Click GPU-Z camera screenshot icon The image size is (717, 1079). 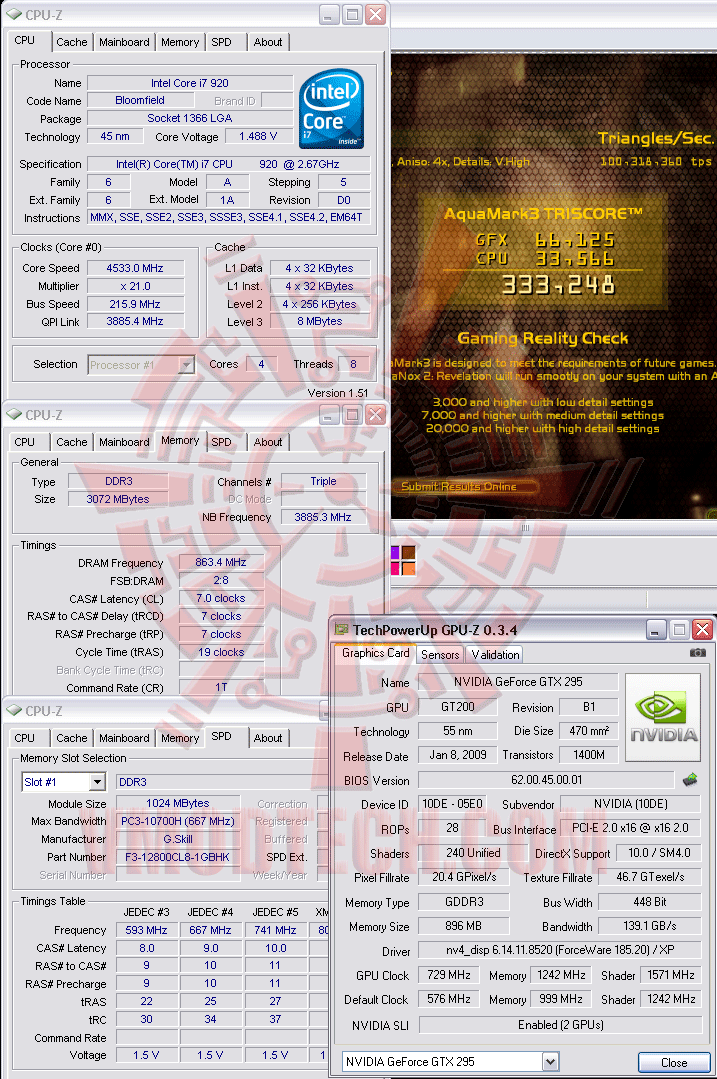click(x=698, y=652)
